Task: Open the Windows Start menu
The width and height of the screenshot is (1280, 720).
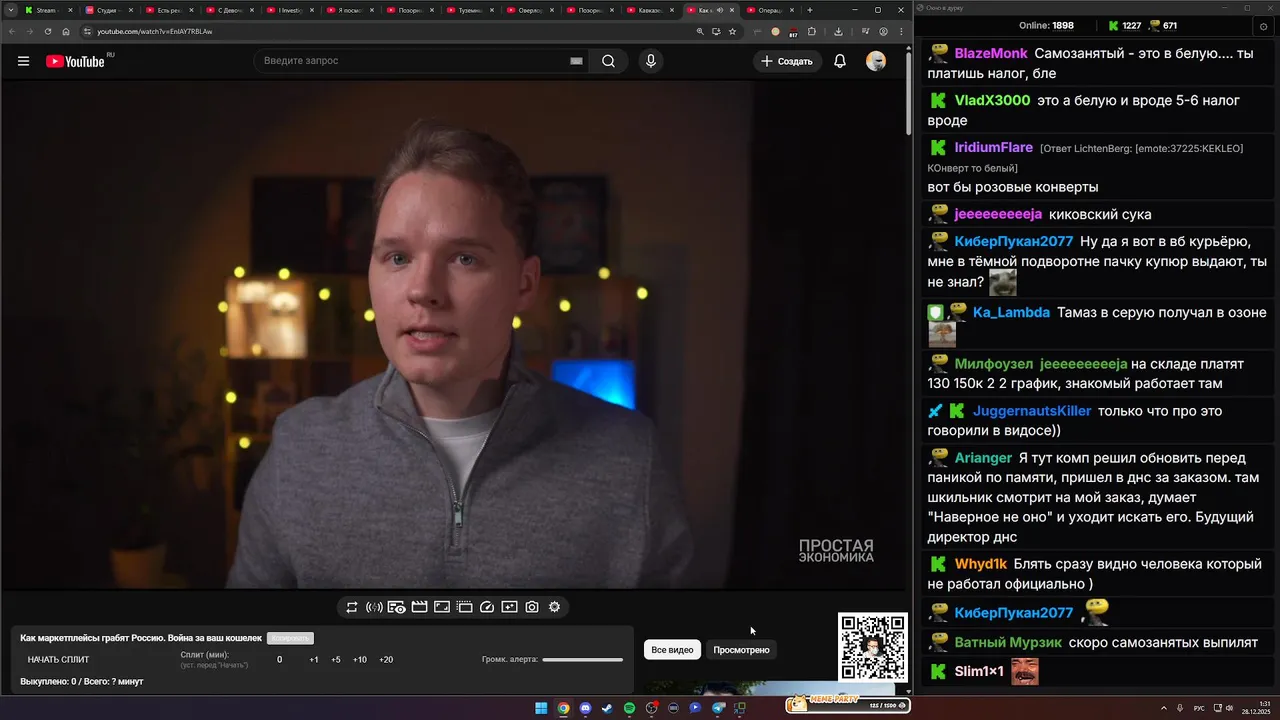Action: pyautogui.click(x=541, y=708)
